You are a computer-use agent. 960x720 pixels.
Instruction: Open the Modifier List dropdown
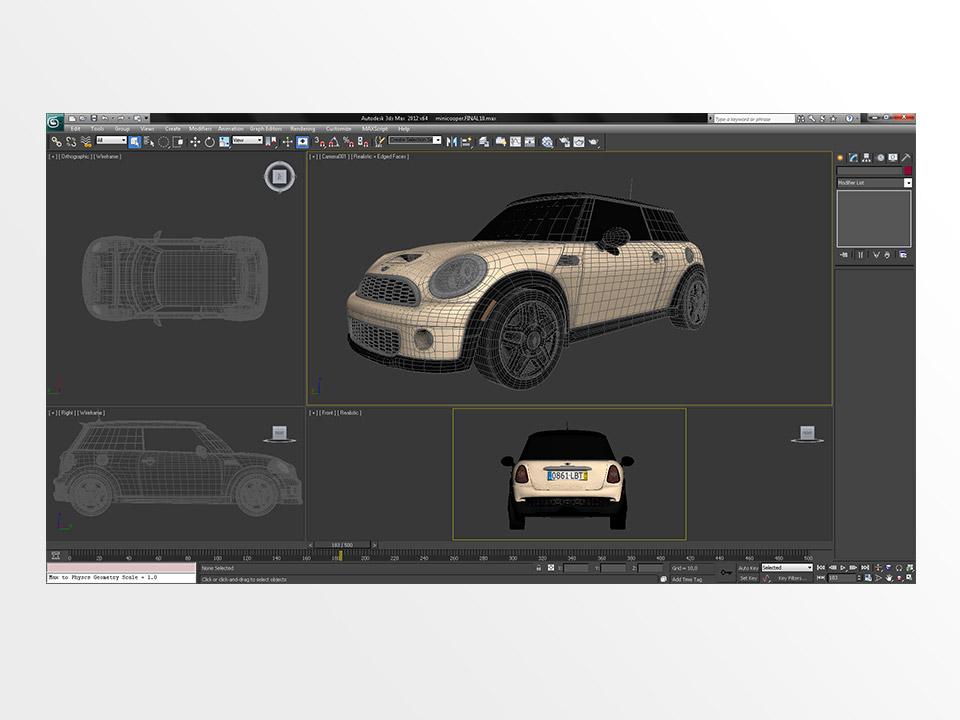[907, 181]
